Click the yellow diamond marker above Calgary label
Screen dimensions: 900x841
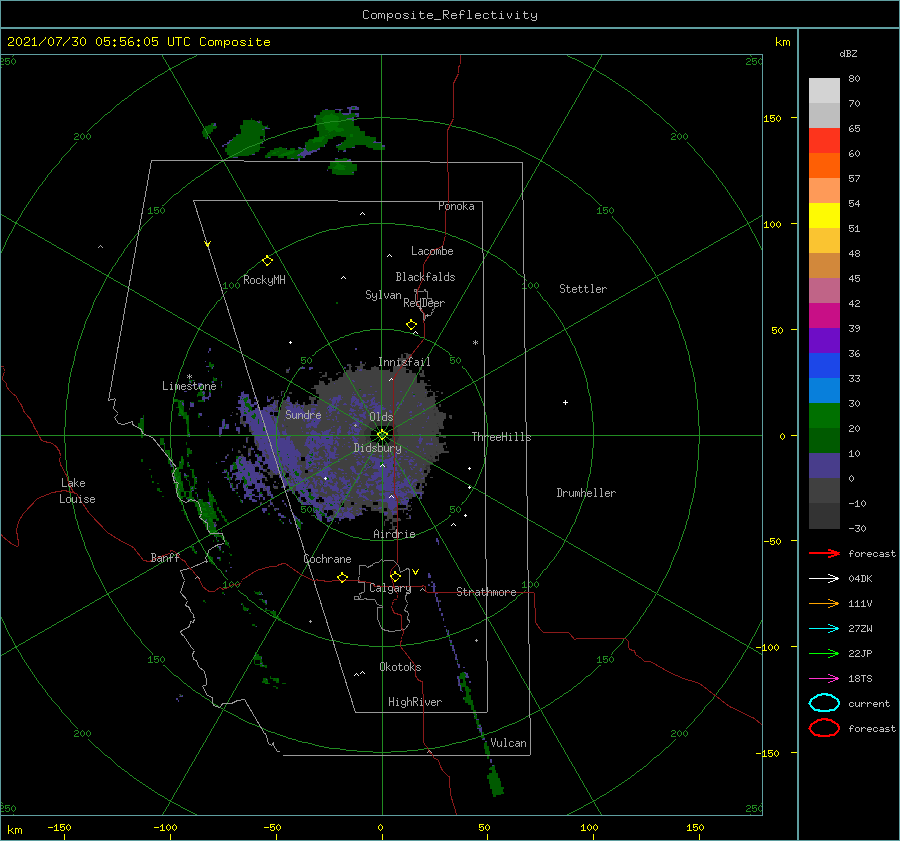pyautogui.click(x=395, y=576)
